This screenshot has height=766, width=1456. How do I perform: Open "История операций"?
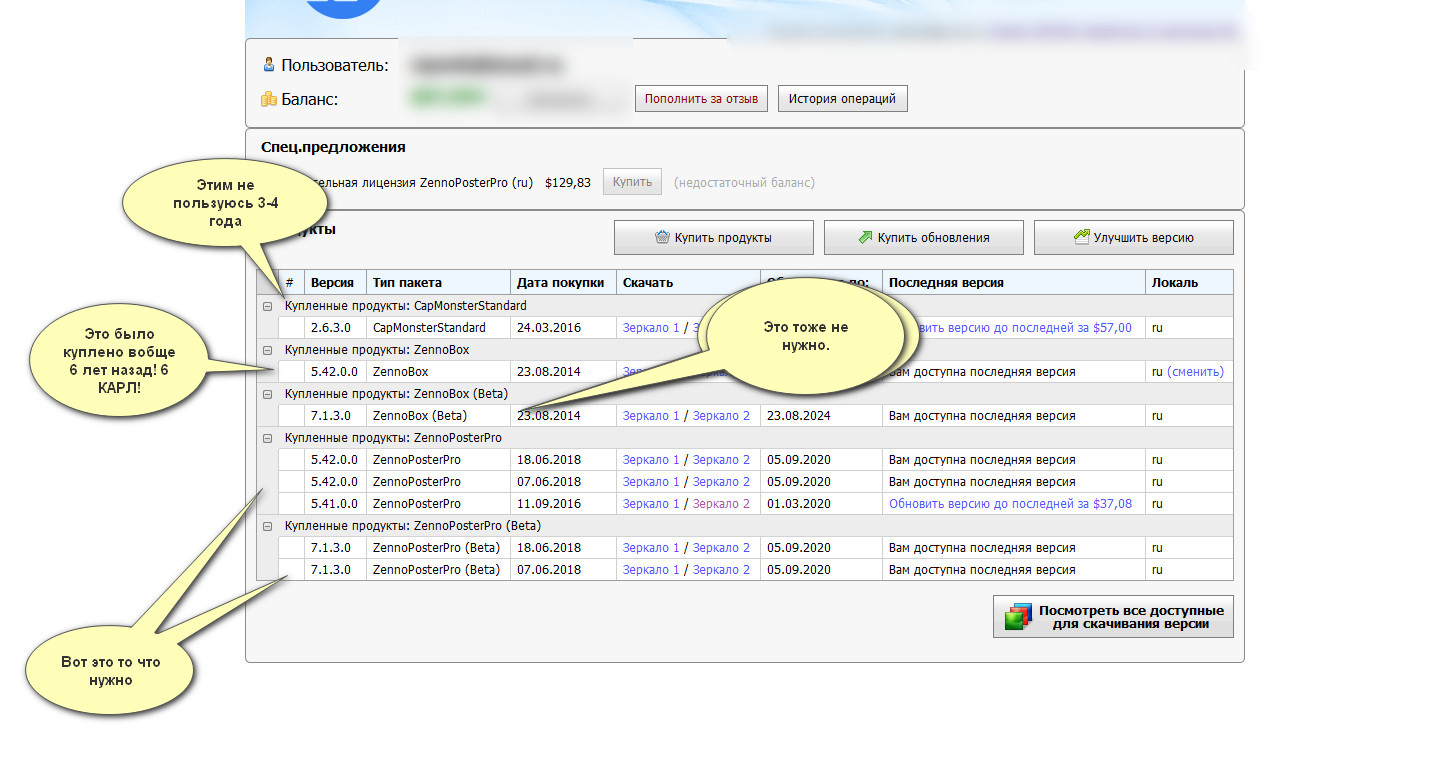(842, 99)
